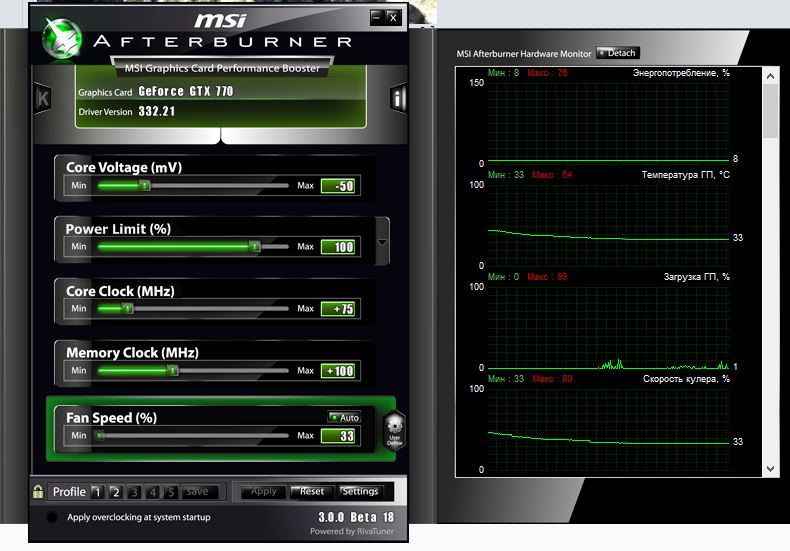Click the Энергопотребление, % graph

pos(609,123)
